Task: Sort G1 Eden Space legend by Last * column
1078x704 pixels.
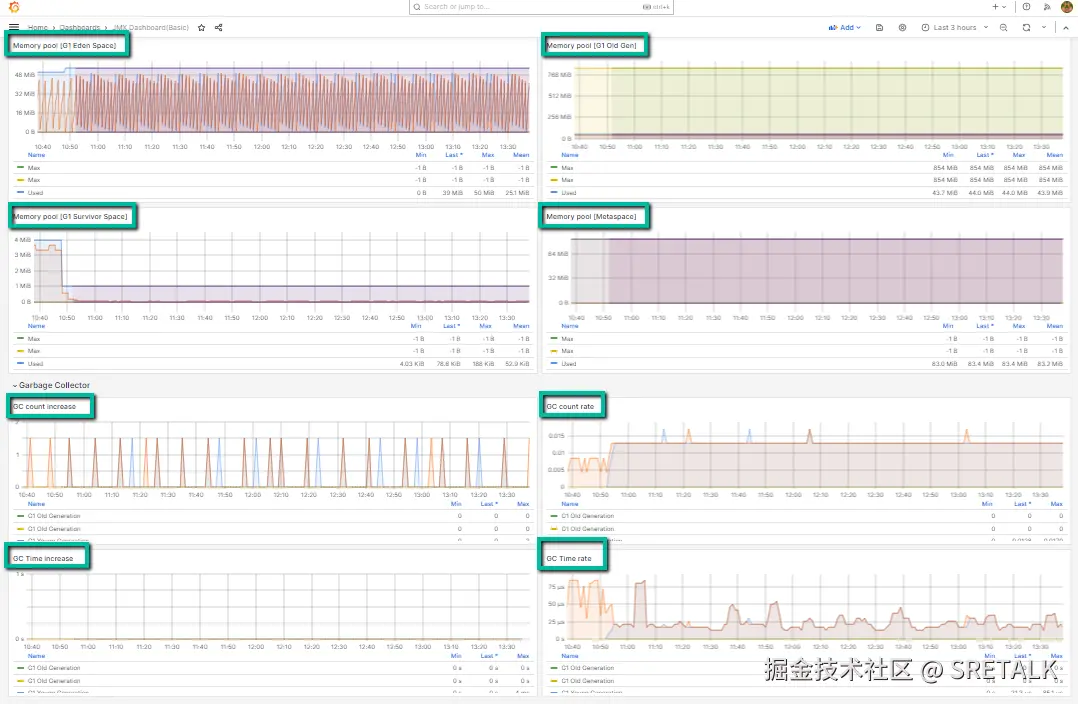Action: [454, 155]
